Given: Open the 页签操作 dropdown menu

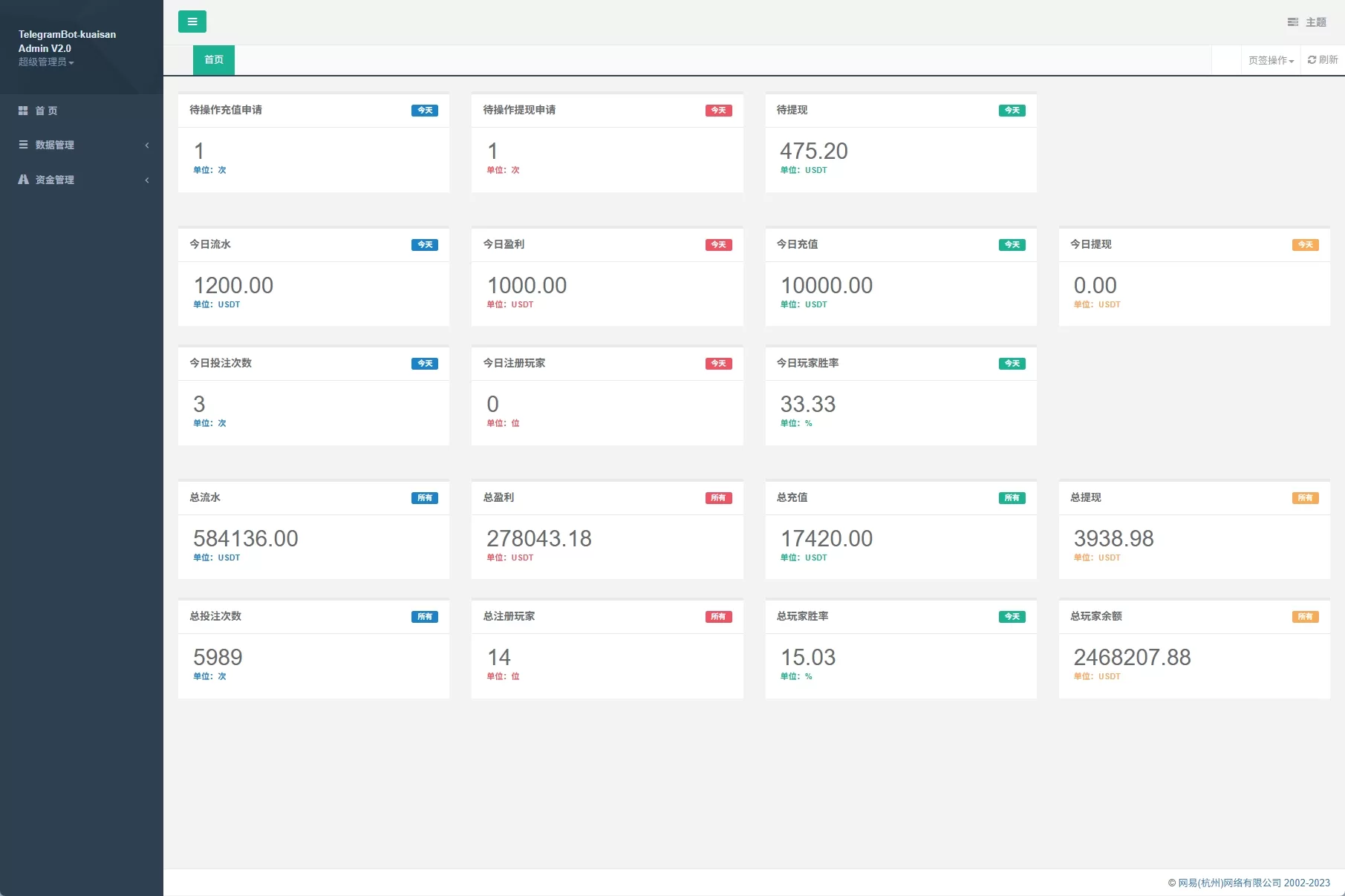Looking at the screenshot, I should point(1271,61).
